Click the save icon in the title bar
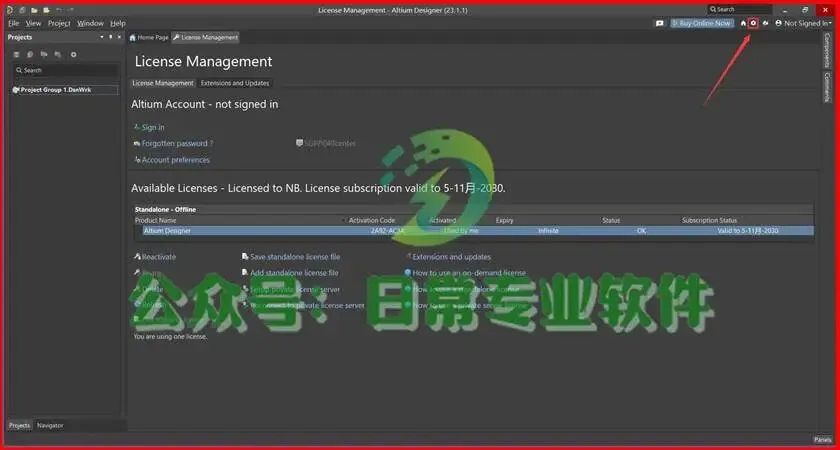 [22, 10]
